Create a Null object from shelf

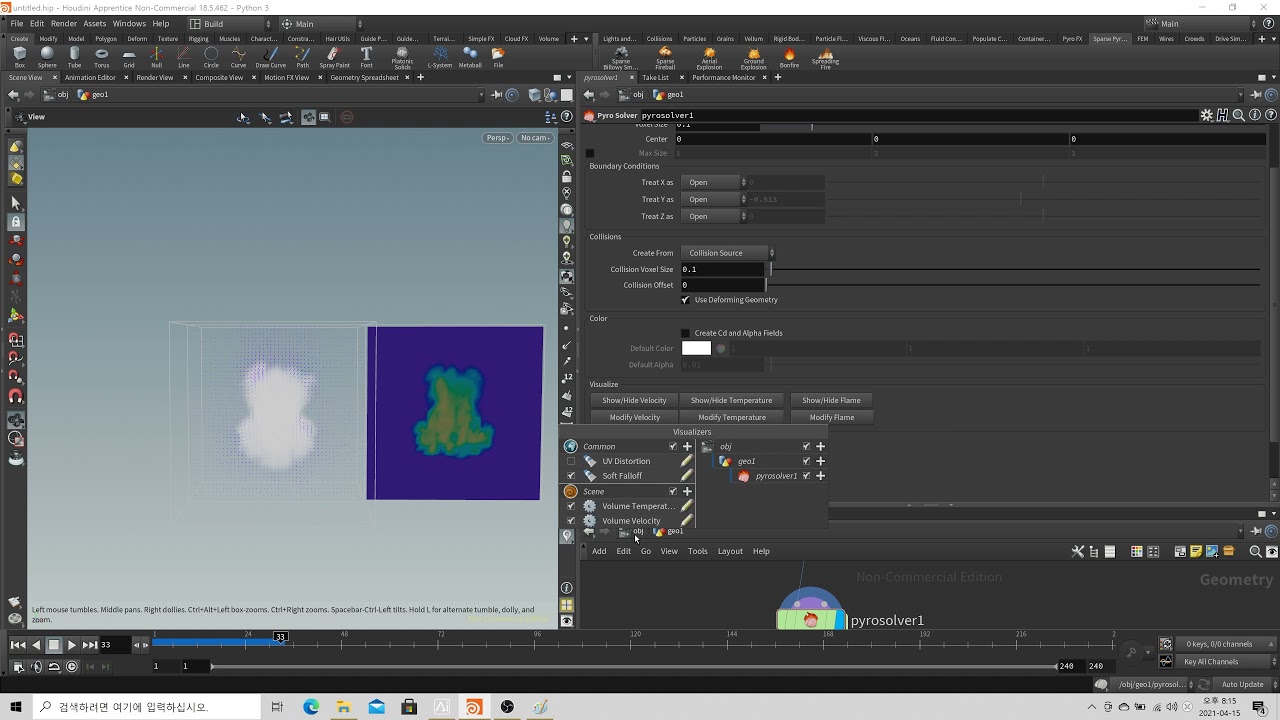tap(156, 57)
